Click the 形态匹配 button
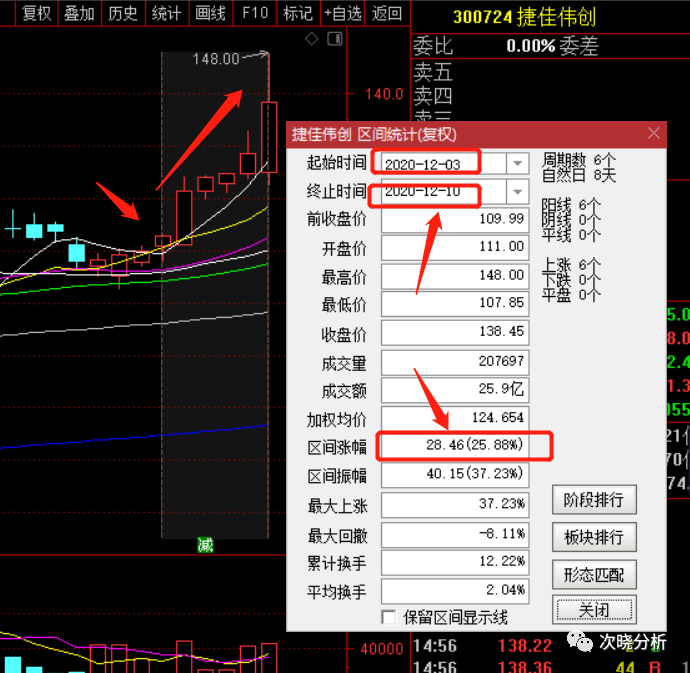 [x=594, y=574]
